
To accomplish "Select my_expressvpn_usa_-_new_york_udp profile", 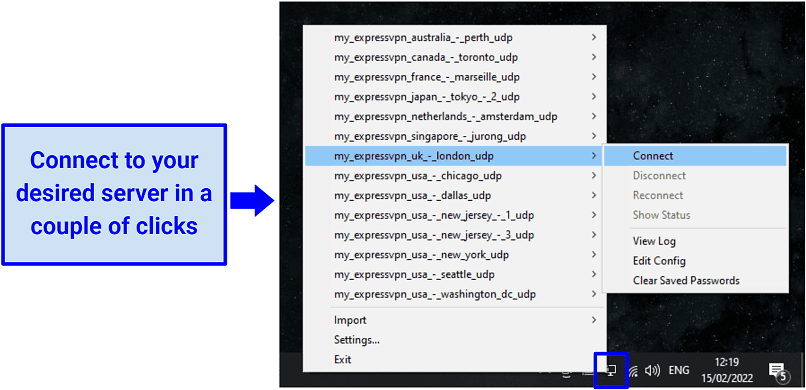I will click(455, 255).
